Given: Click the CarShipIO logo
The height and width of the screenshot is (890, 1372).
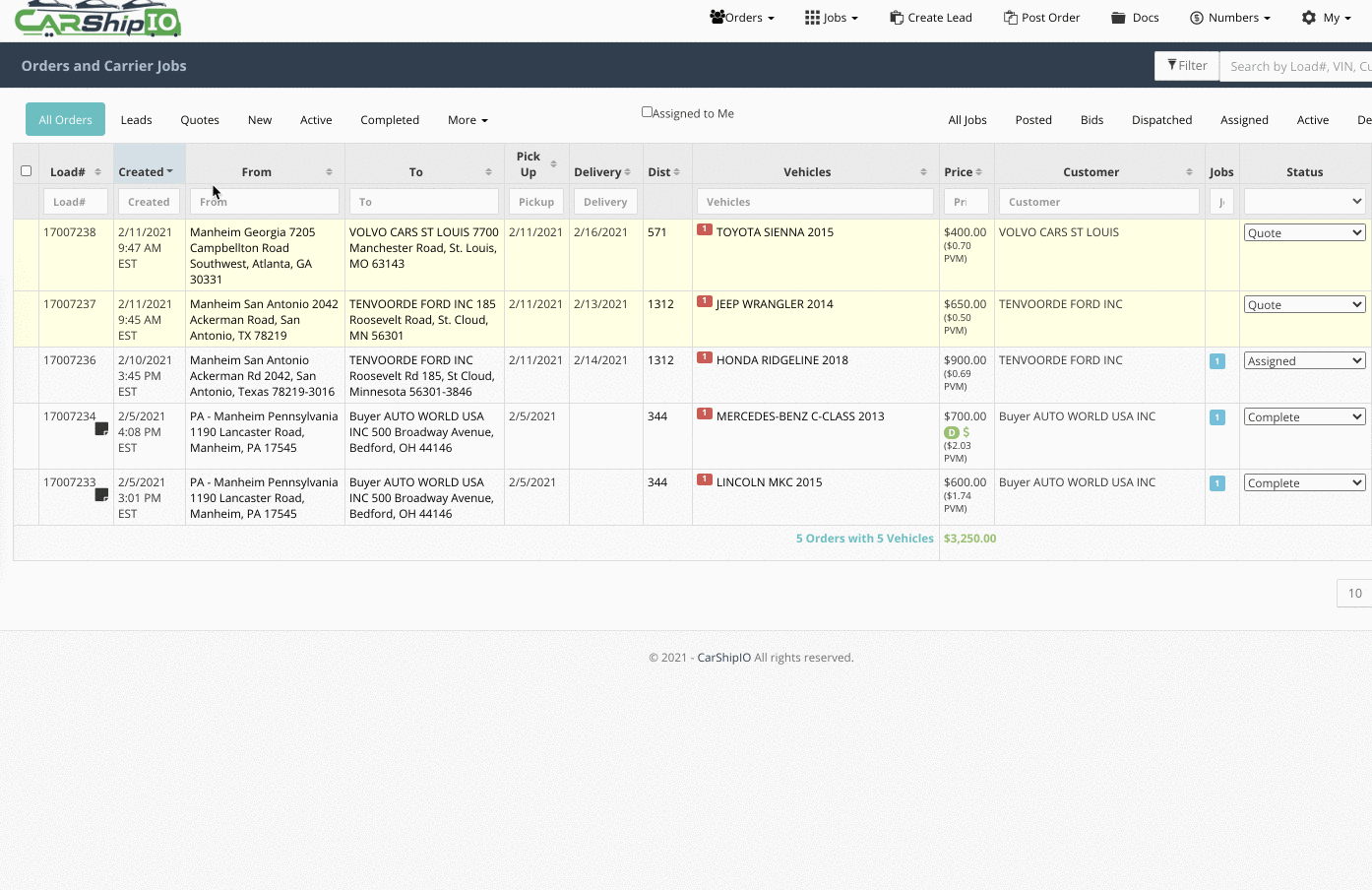Looking at the screenshot, I should (97, 19).
